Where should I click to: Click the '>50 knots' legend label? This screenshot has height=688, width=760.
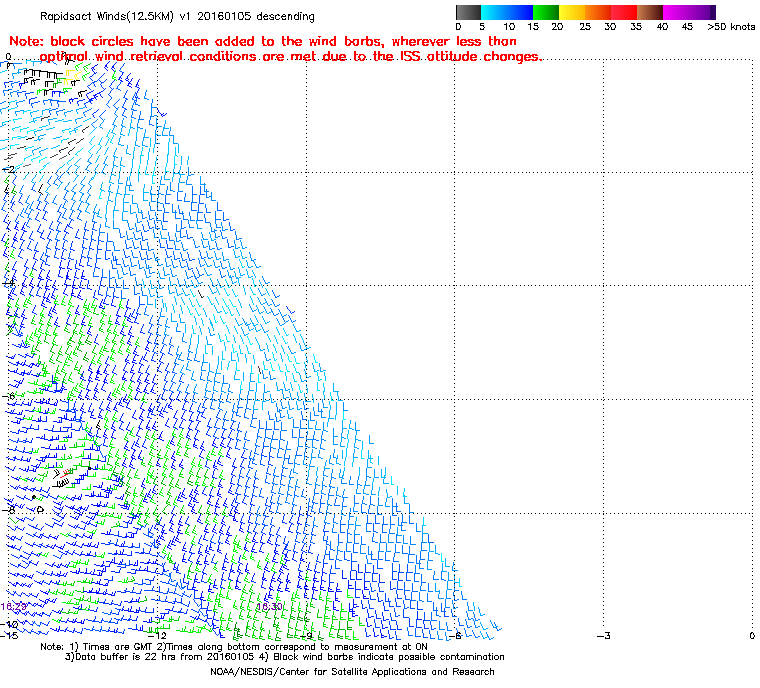(731, 27)
